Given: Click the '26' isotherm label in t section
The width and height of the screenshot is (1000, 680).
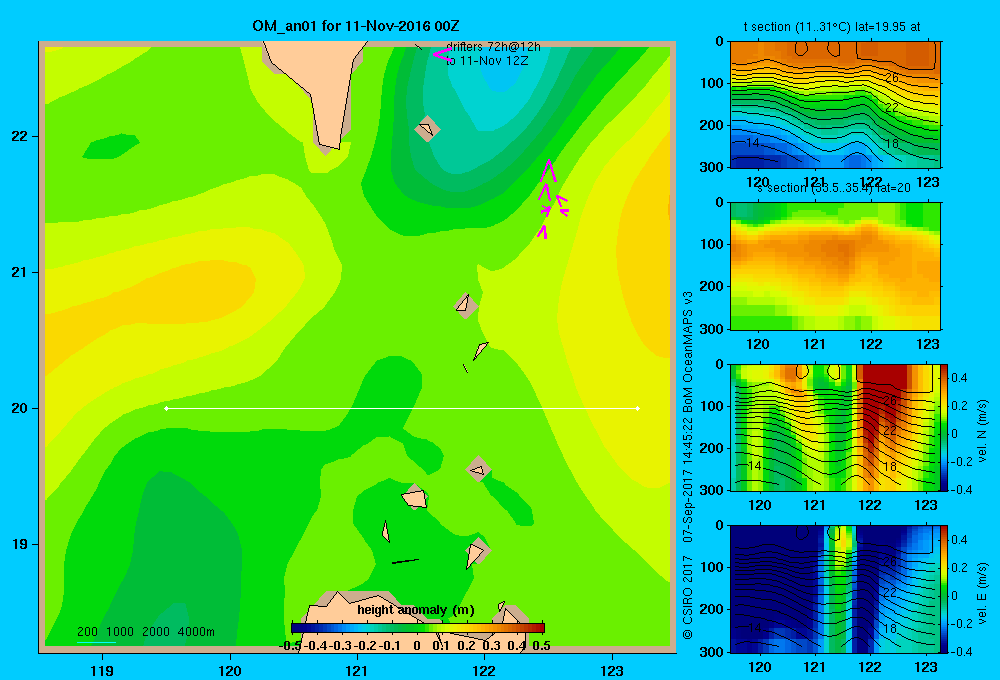Looking at the screenshot, I should click(x=892, y=78).
